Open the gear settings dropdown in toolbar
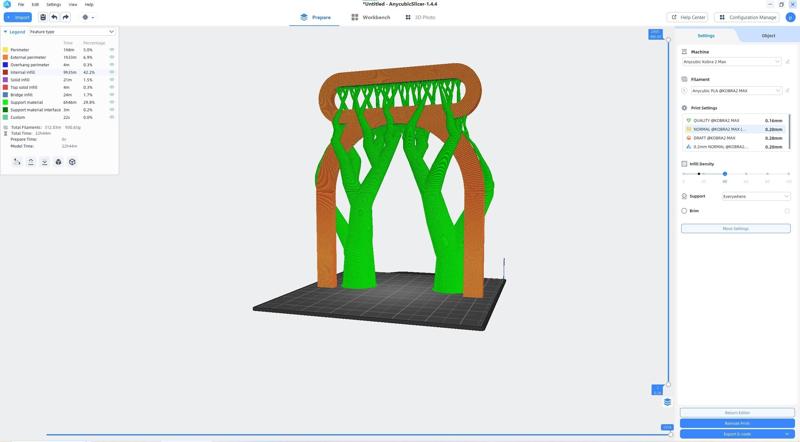Viewport: 800px width, 442px height. [x=87, y=17]
